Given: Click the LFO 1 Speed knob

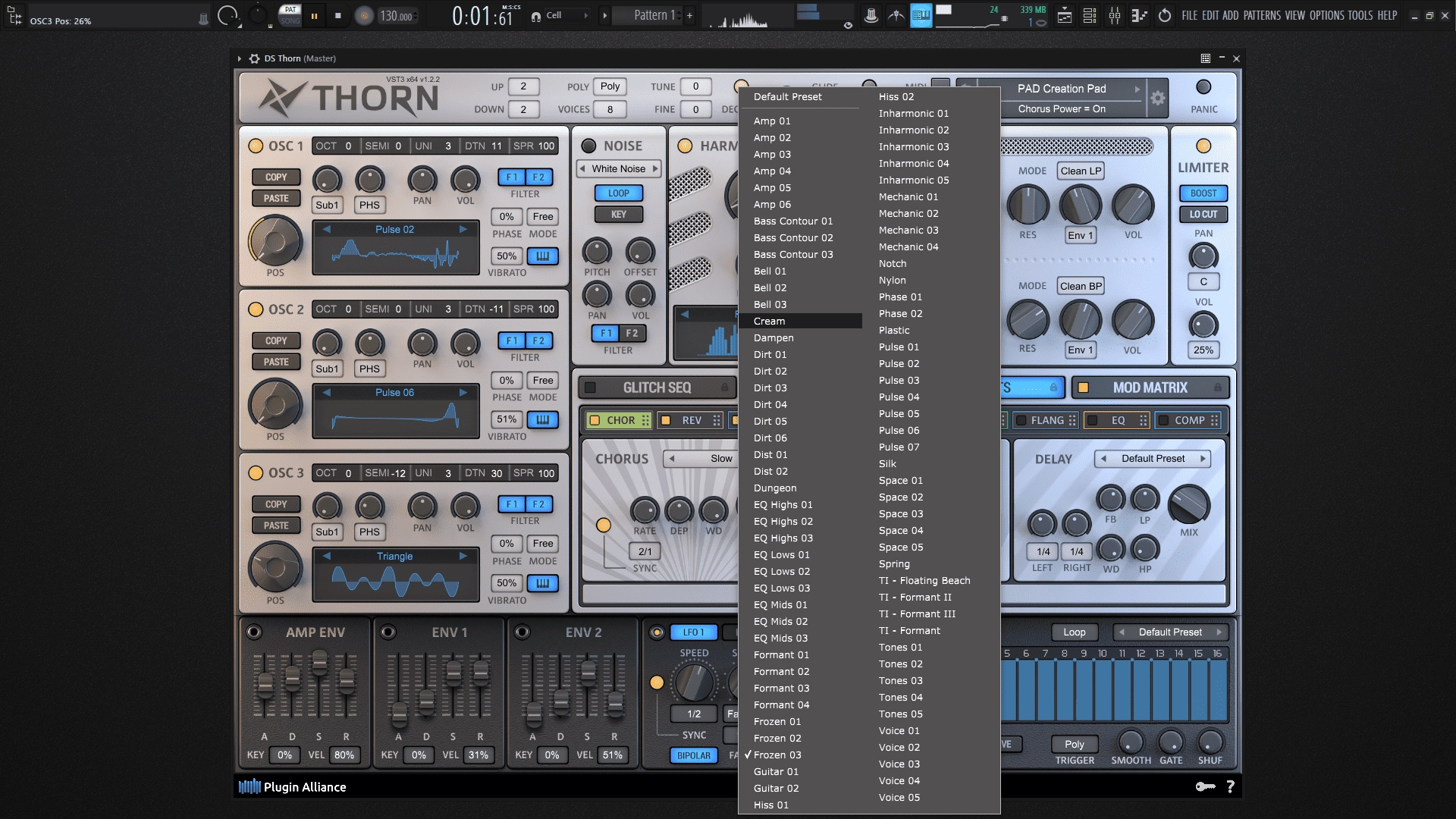Looking at the screenshot, I should pyautogui.click(x=694, y=682).
